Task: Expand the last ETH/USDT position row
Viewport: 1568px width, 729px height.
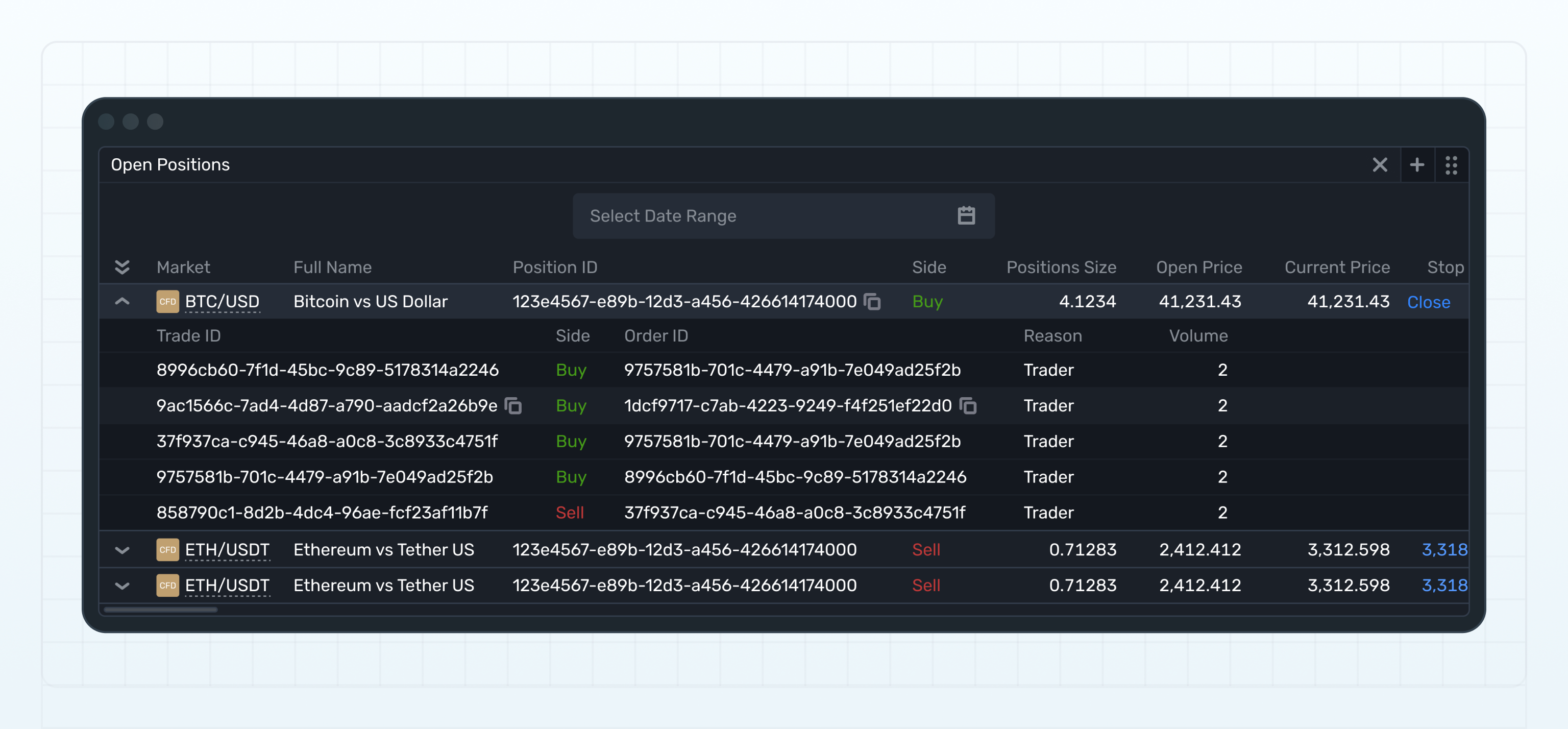Action: [x=122, y=586]
